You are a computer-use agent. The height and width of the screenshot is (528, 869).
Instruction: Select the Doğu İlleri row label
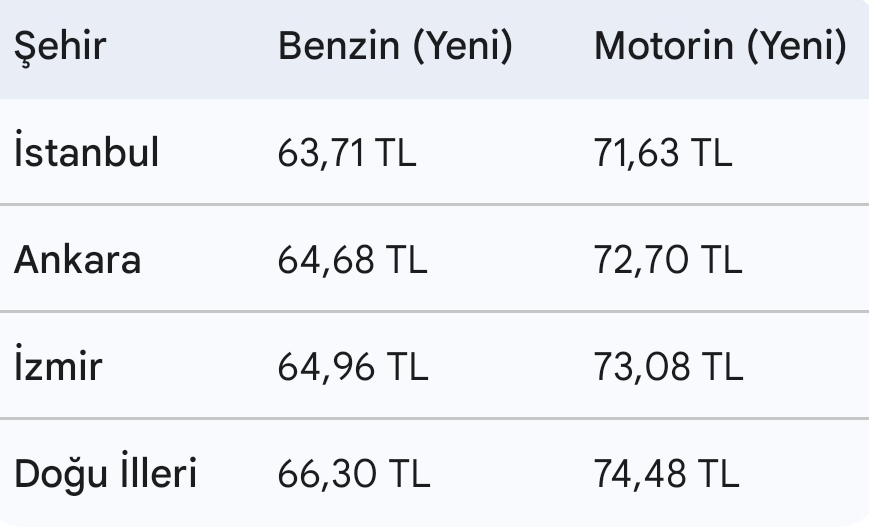pos(105,473)
